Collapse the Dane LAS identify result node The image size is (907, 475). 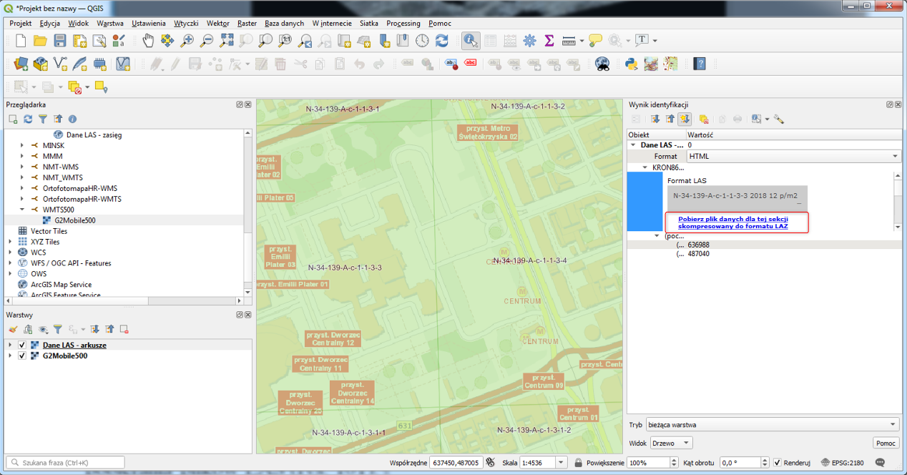[633, 145]
